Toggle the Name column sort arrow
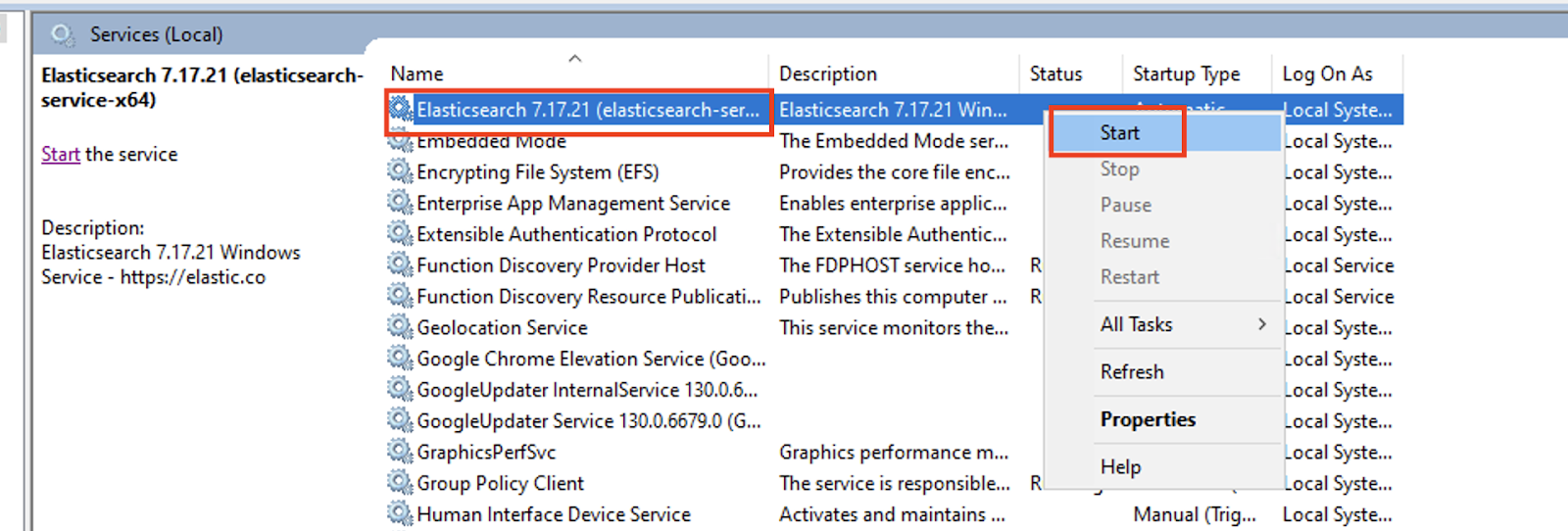Viewport: 1568px width, 531px height. click(x=575, y=59)
